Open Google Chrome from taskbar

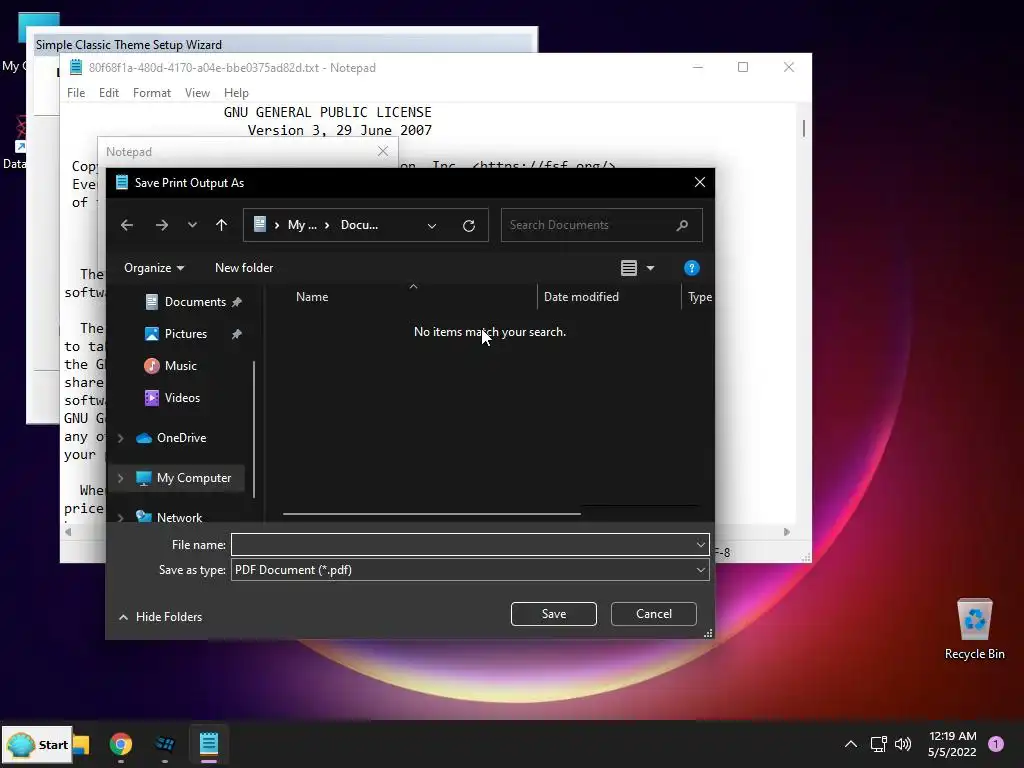click(121, 744)
